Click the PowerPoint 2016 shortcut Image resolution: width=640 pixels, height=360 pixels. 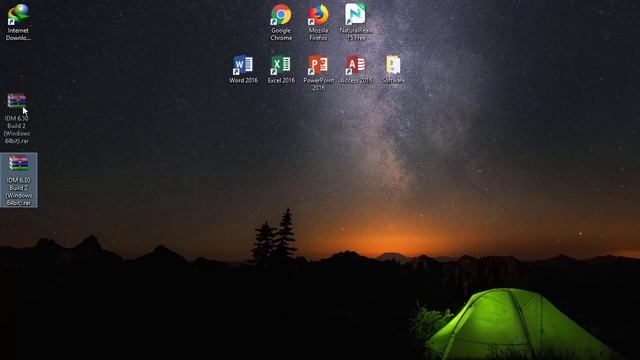pos(318,73)
